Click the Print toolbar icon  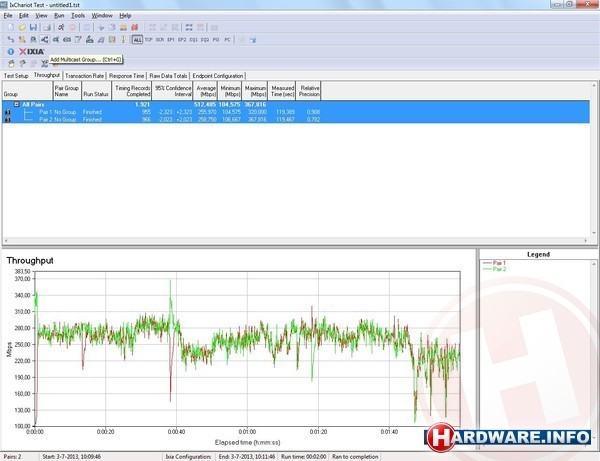point(46,27)
